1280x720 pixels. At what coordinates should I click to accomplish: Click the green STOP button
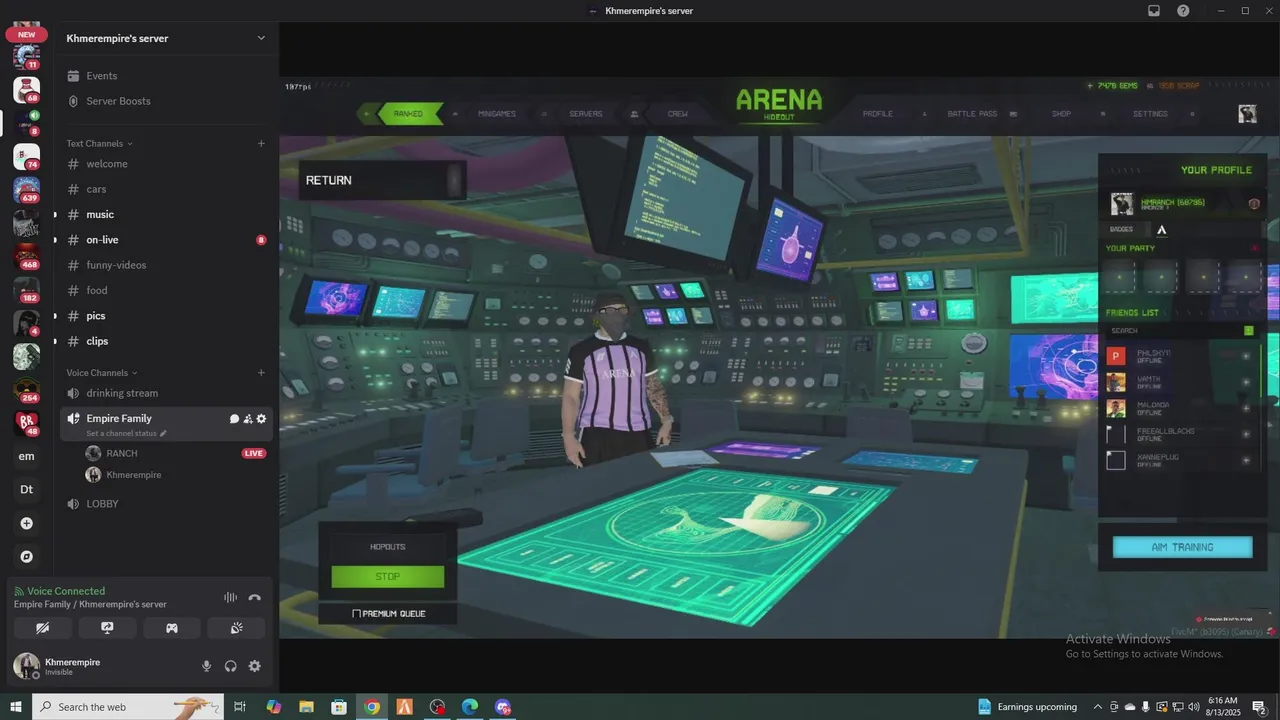[388, 577]
